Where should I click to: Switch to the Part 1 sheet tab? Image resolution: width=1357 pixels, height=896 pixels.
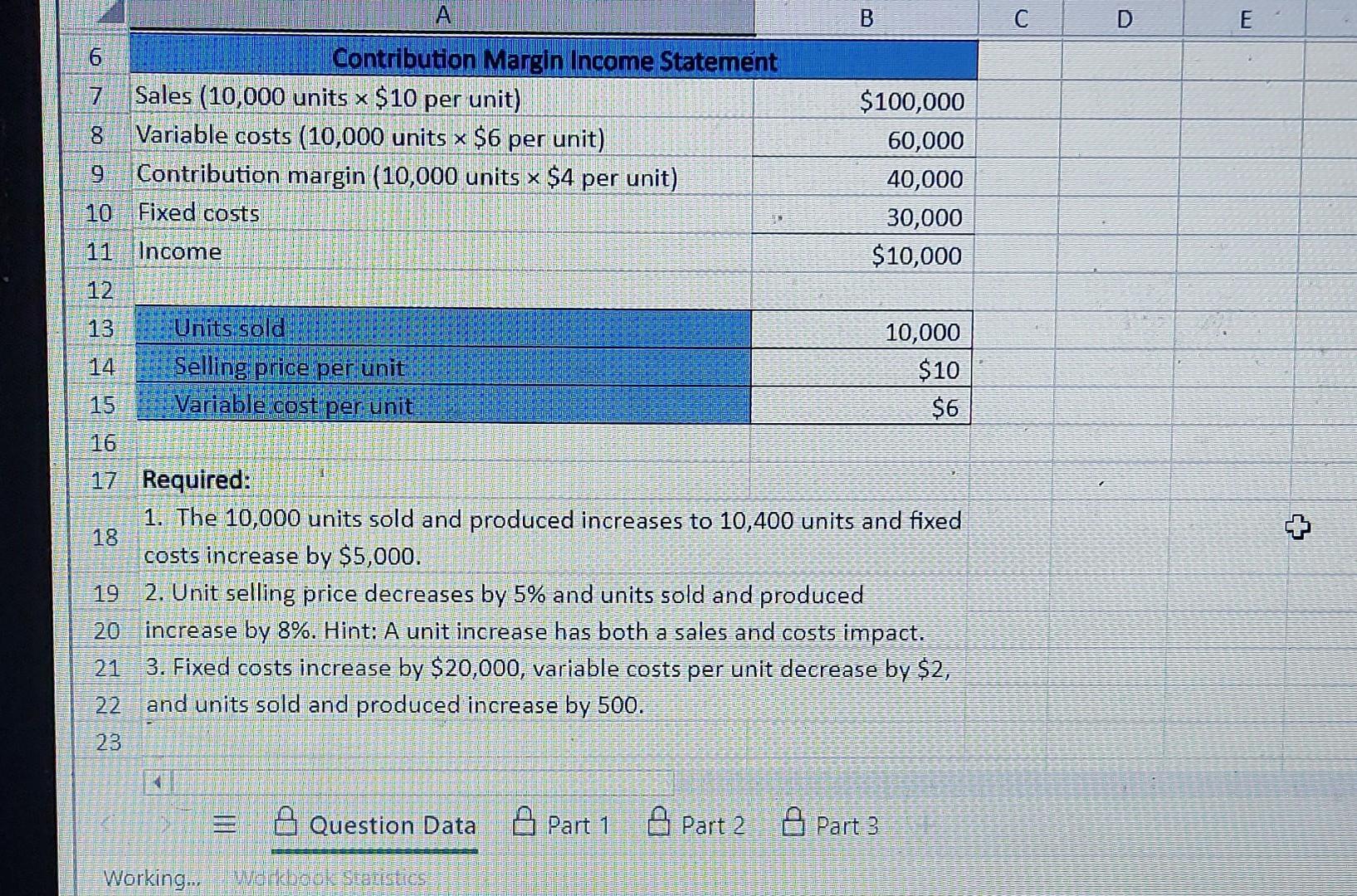pos(579,825)
